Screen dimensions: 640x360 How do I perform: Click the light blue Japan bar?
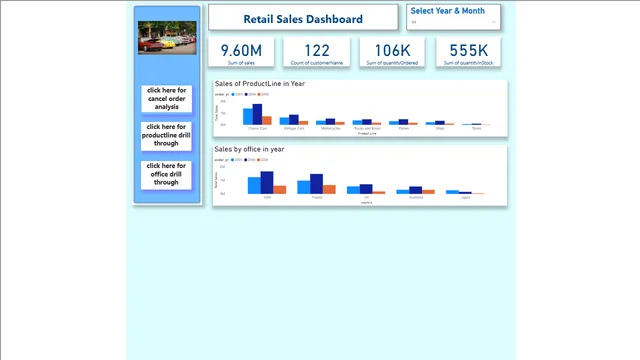point(452,192)
